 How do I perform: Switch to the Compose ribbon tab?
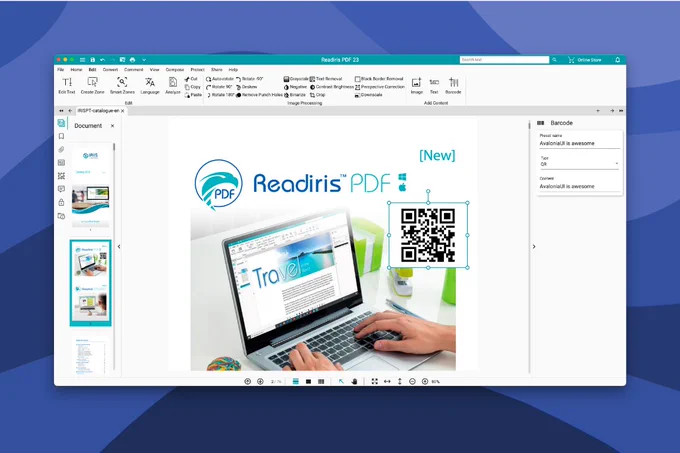tap(175, 69)
